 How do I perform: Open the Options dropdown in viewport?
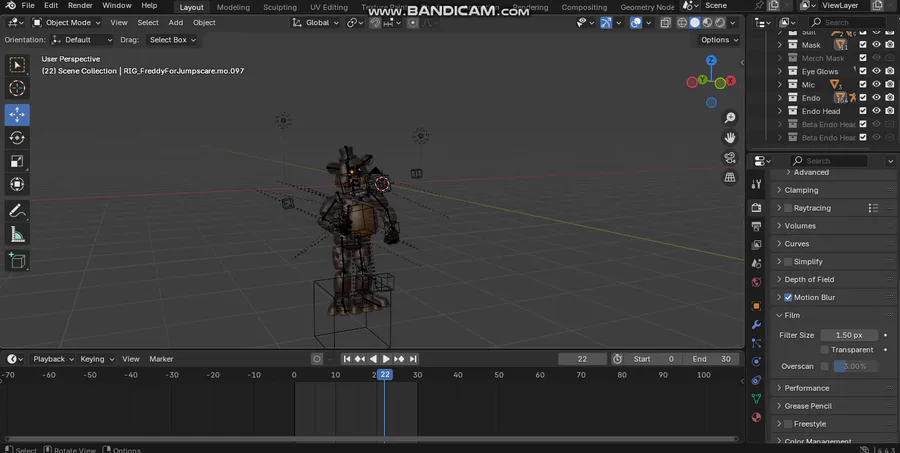click(x=719, y=40)
